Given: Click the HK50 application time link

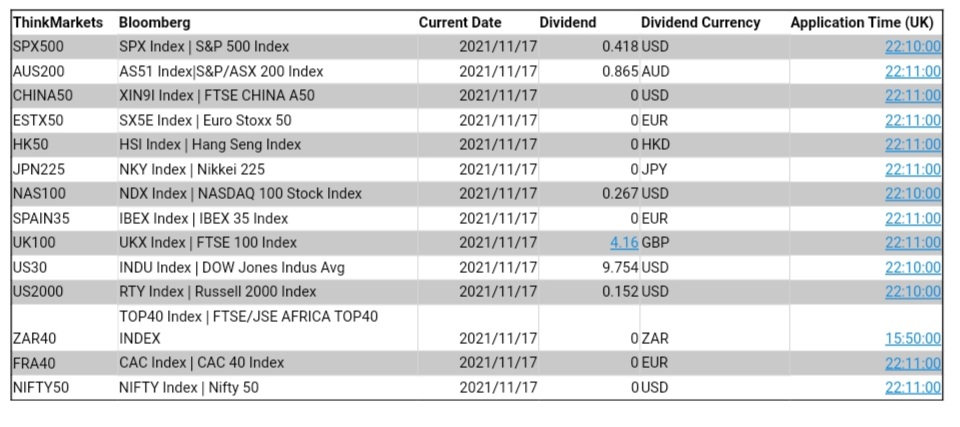Looking at the screenshot, I should pyautogui.click(x=912, y=145).
